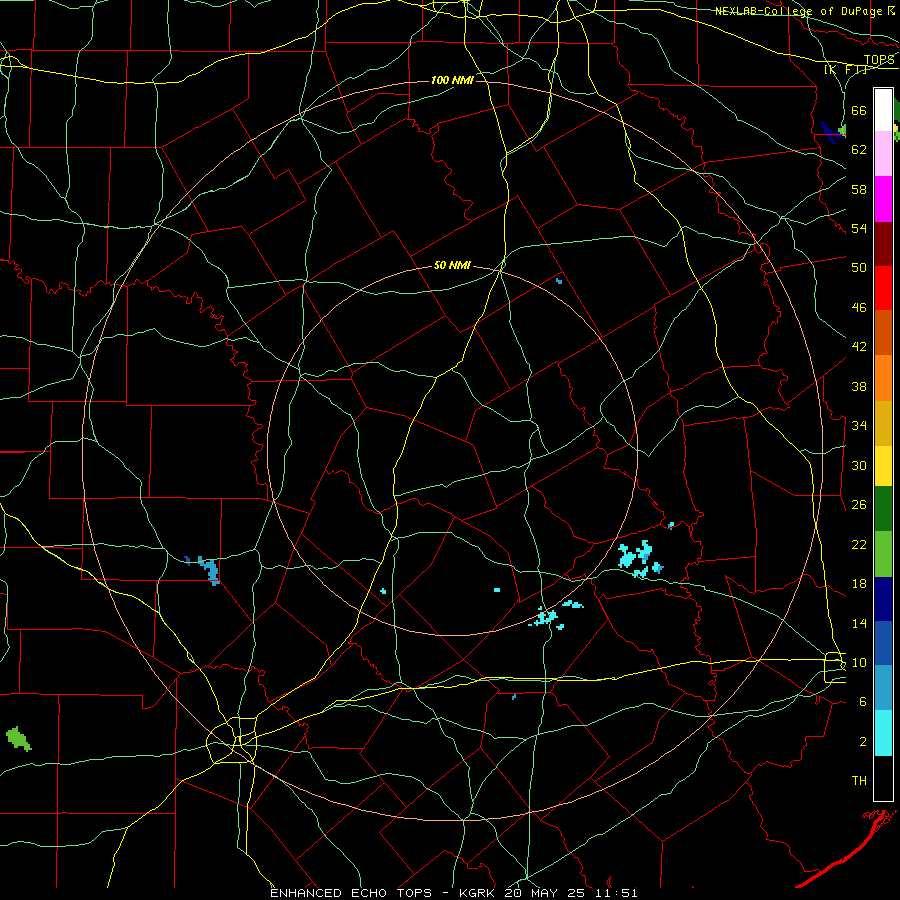Image resolution: width=900 pixels, height=900 pixels.
Task: Click the legend value "50"
Action: click(859, 268)
